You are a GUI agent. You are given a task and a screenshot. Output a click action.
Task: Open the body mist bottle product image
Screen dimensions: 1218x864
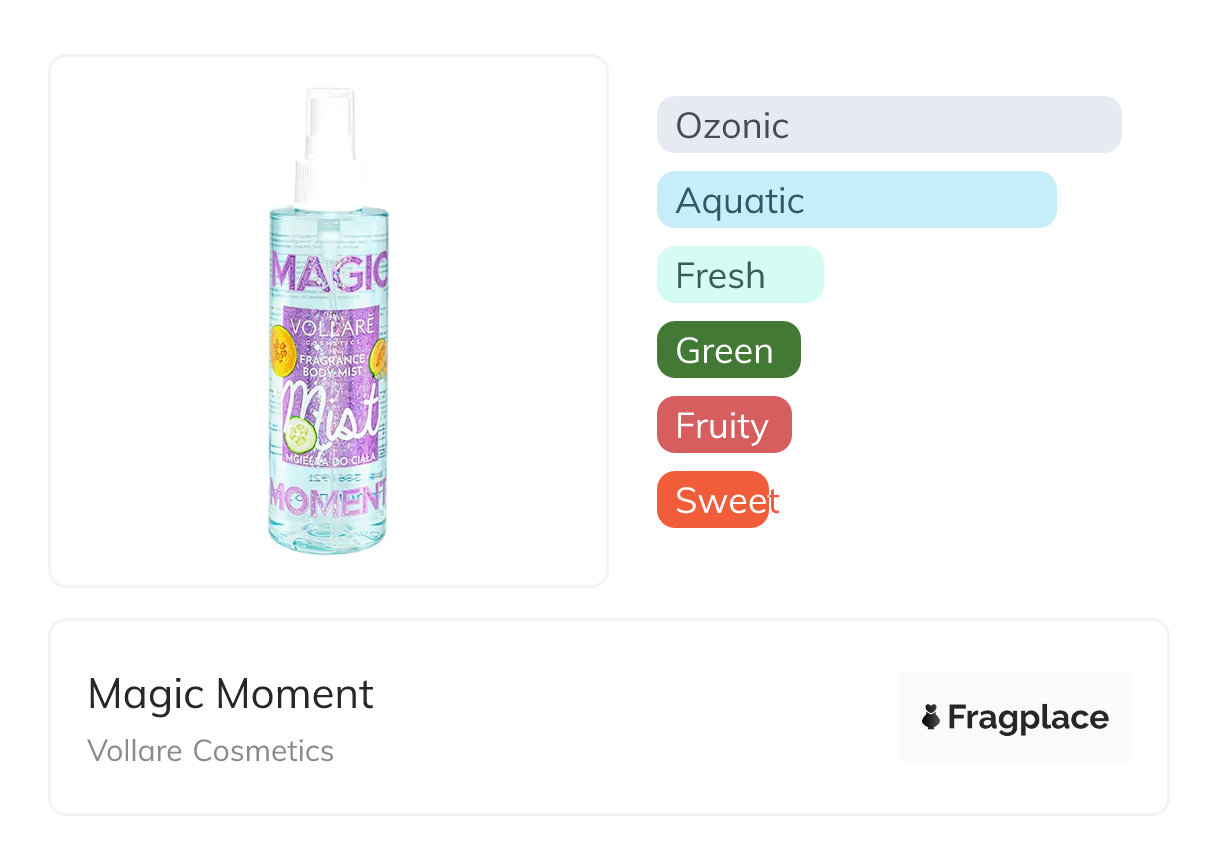tap(328, 320)
